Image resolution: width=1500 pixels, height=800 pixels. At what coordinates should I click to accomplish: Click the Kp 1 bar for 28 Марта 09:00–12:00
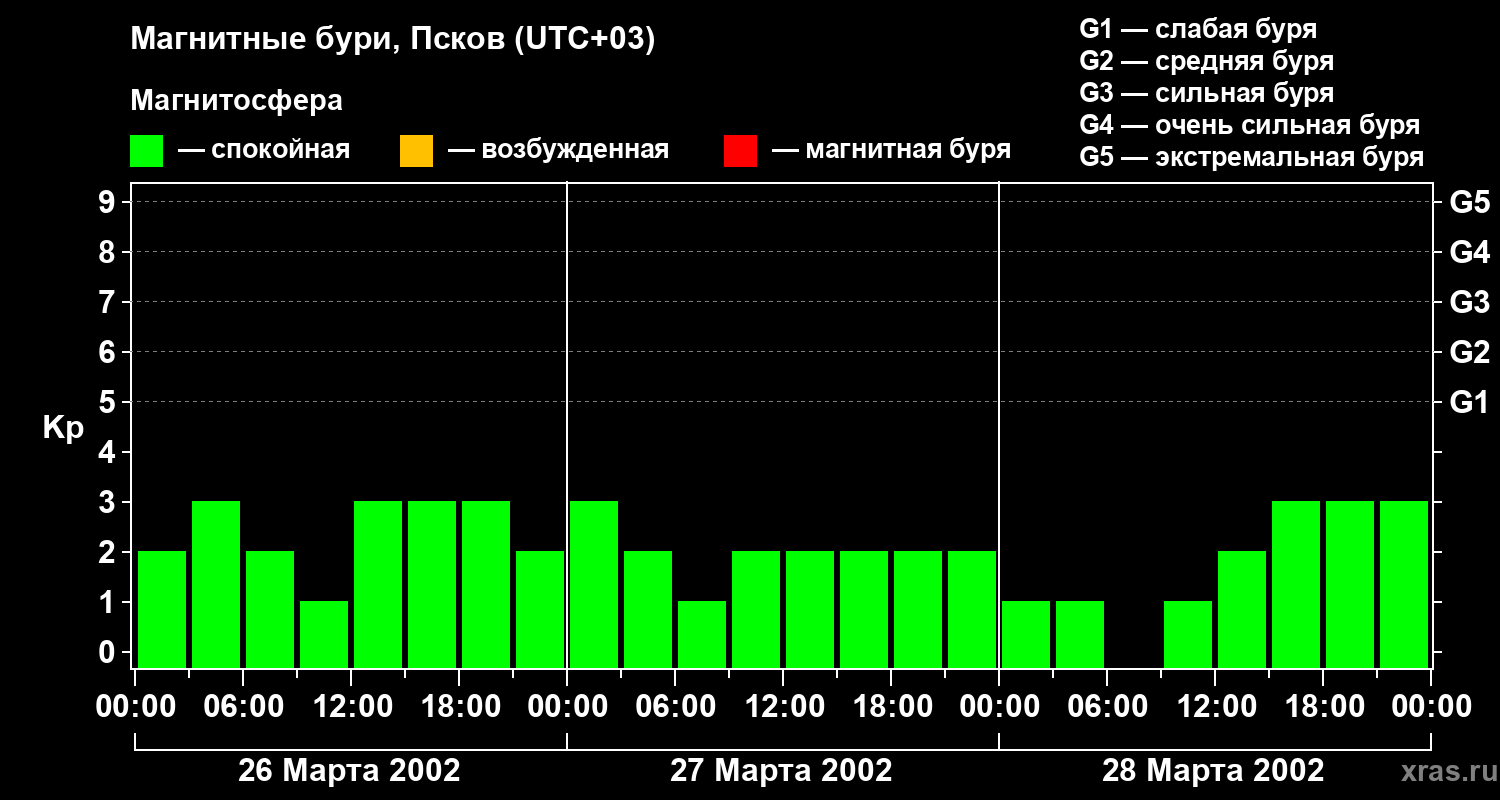point(1188,634)
